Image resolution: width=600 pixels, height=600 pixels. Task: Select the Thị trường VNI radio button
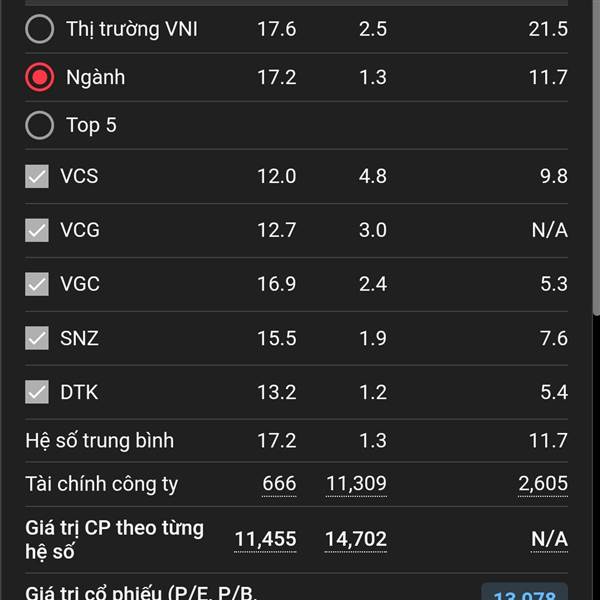pyautogui.click(x=40, y=29)
